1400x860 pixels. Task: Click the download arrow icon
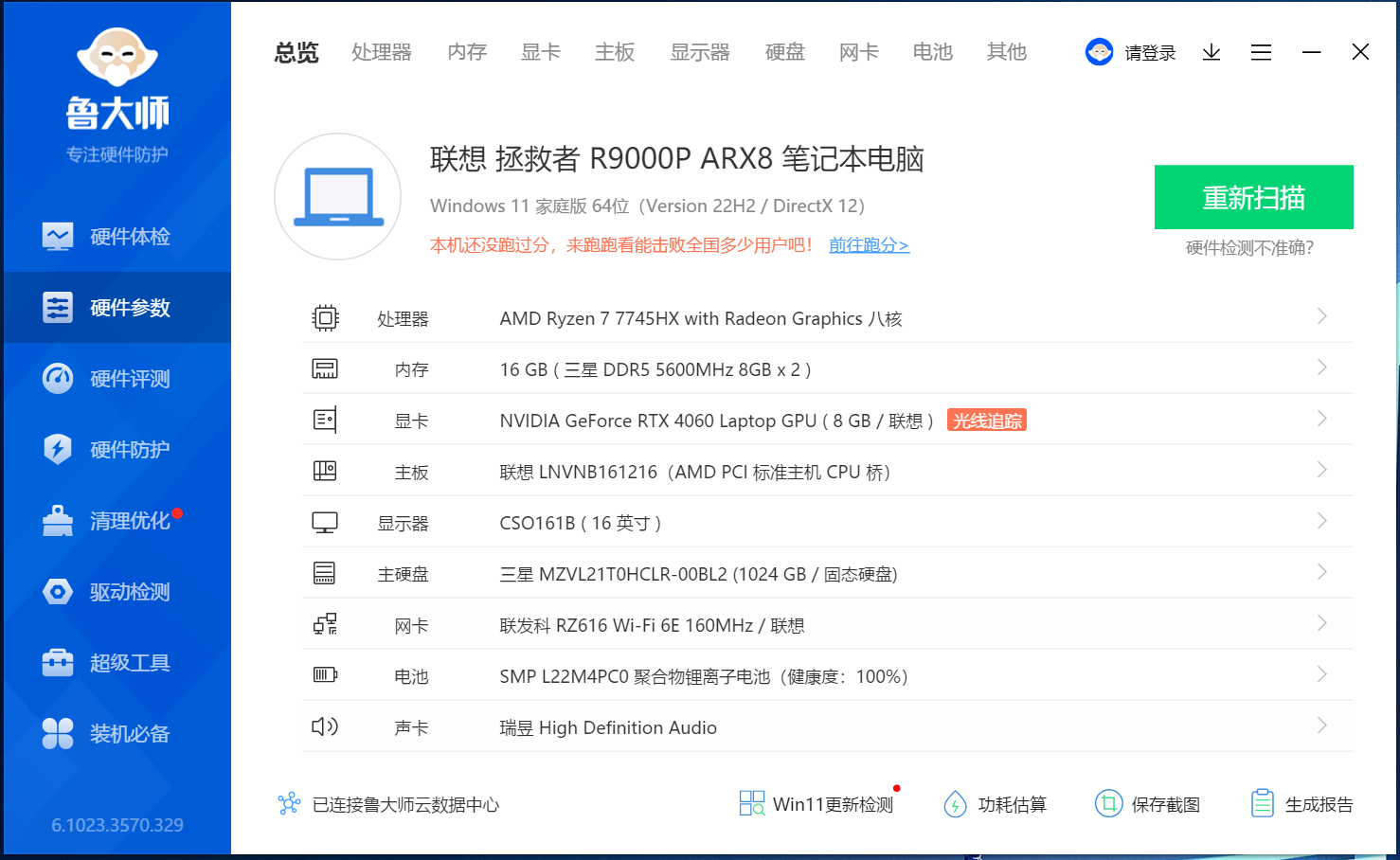1212,52
